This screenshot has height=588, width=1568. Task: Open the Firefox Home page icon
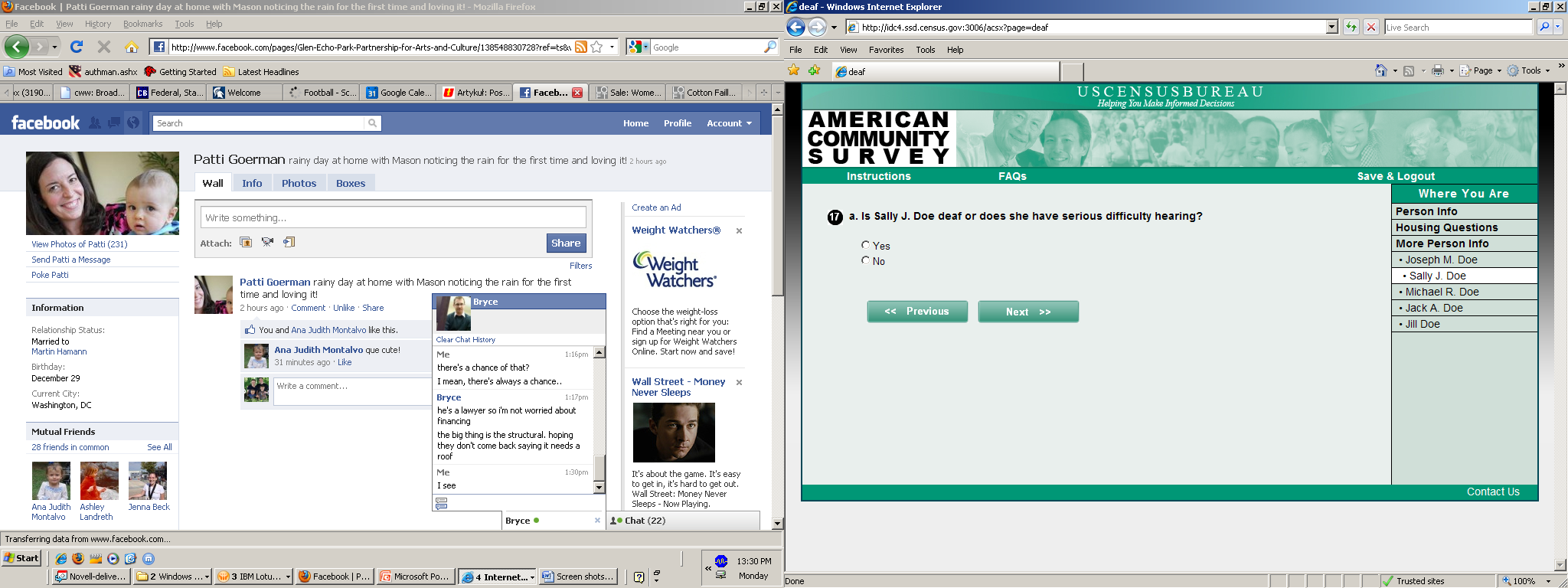click(132, 47)
